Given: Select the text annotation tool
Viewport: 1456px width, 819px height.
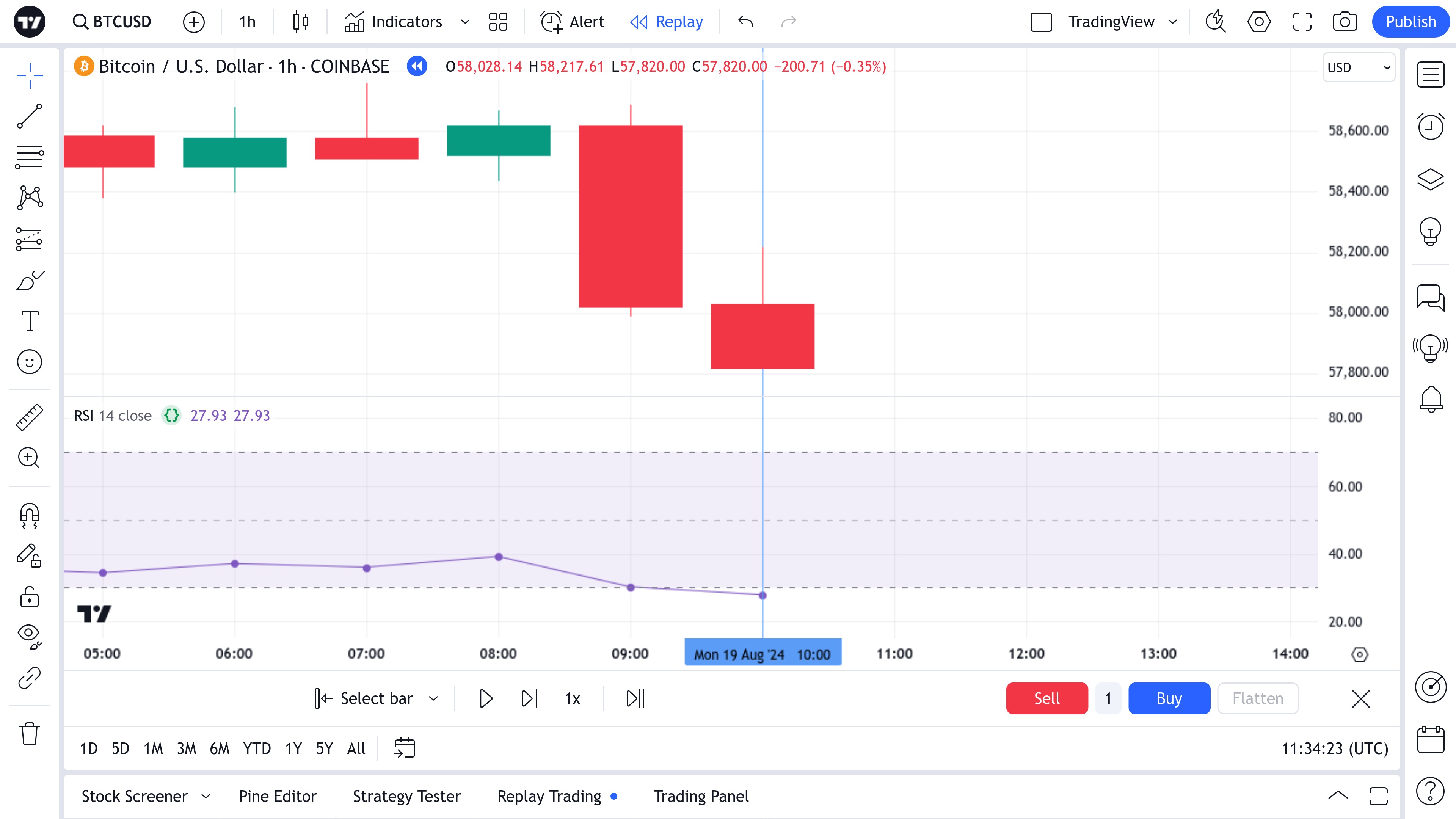Looking at the screenshot, I should click(x=30, y=320).
